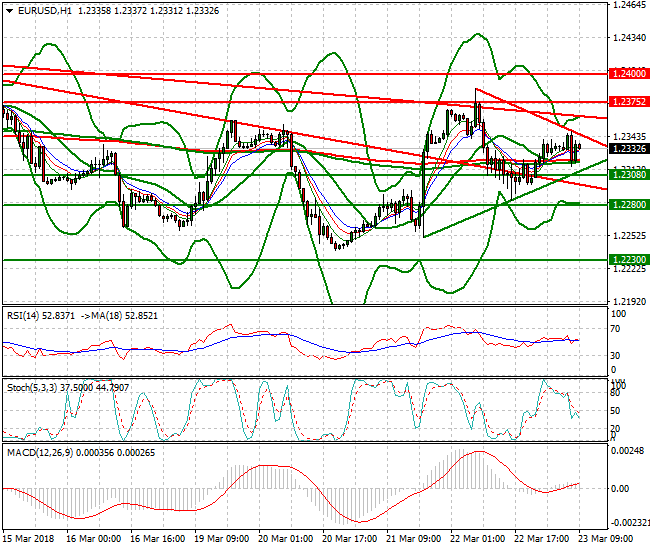Image resolution: width=650 pixels, height=550 pixels.
Task: Select the red 1.24000 price level label
Action: tap(629, 74)
